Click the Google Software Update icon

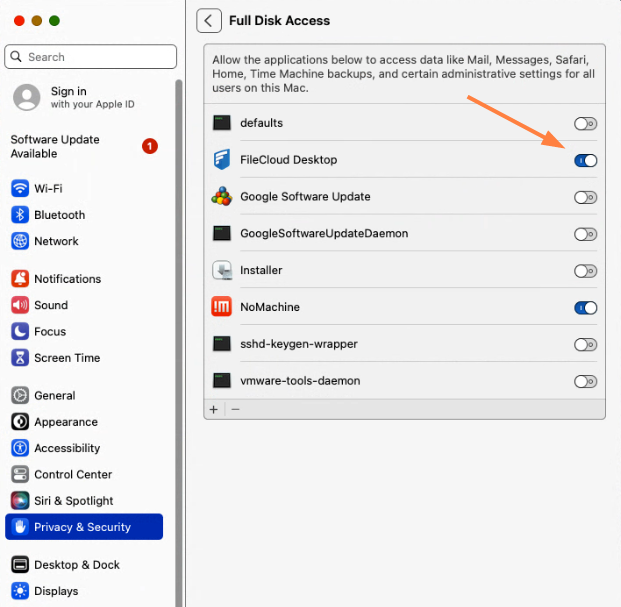(222, 197)
